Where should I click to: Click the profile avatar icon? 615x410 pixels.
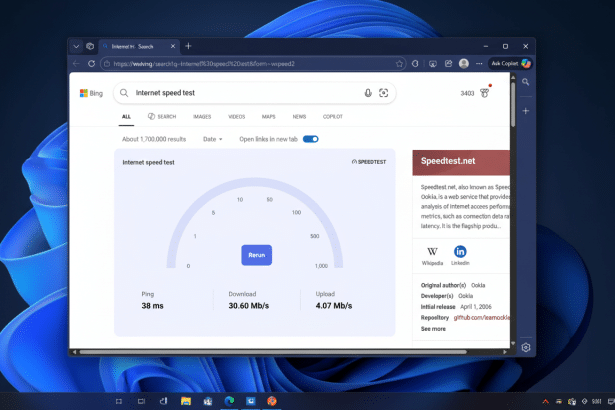point(464,64)
